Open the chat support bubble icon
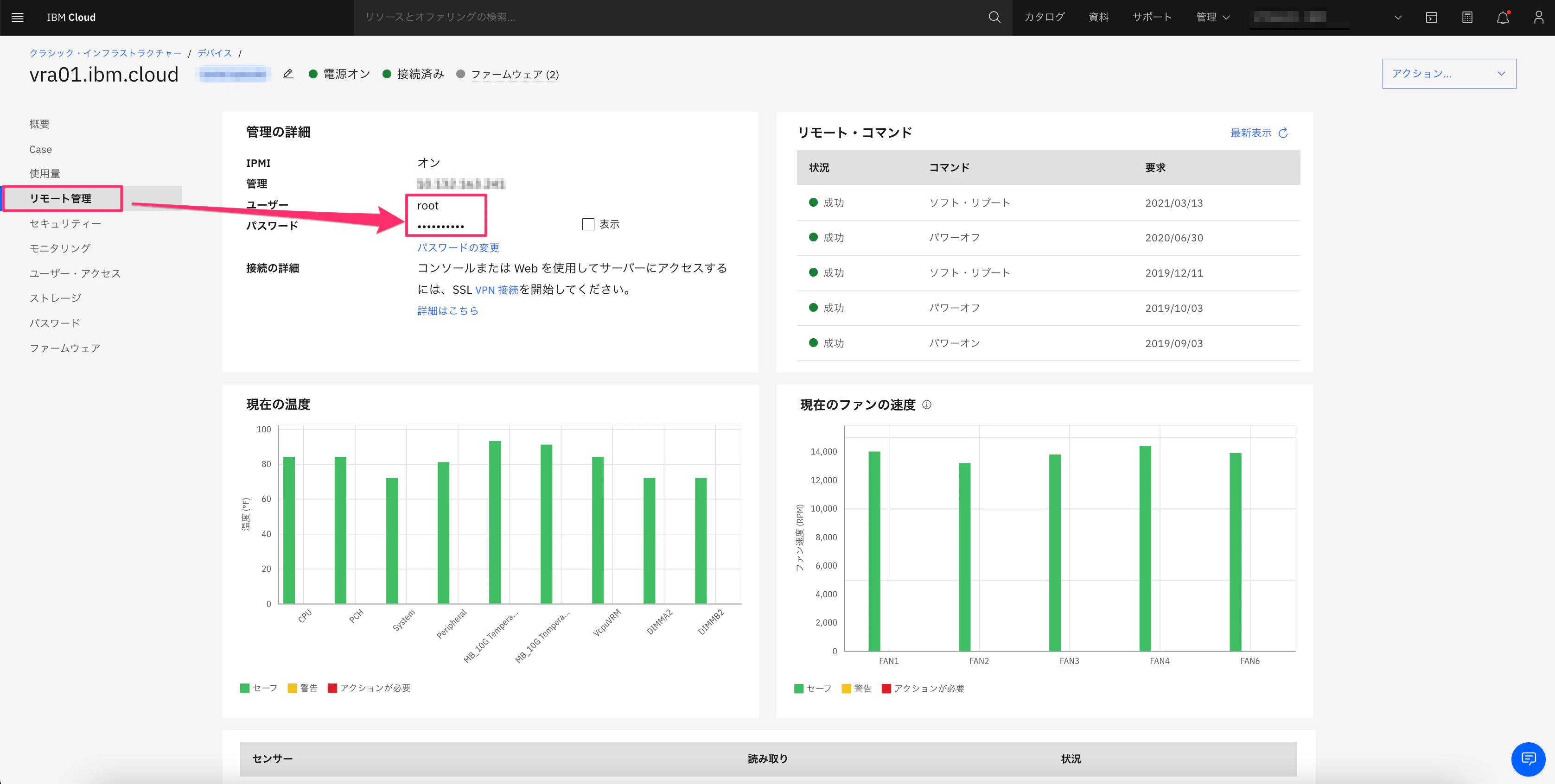 point(1528,759)
